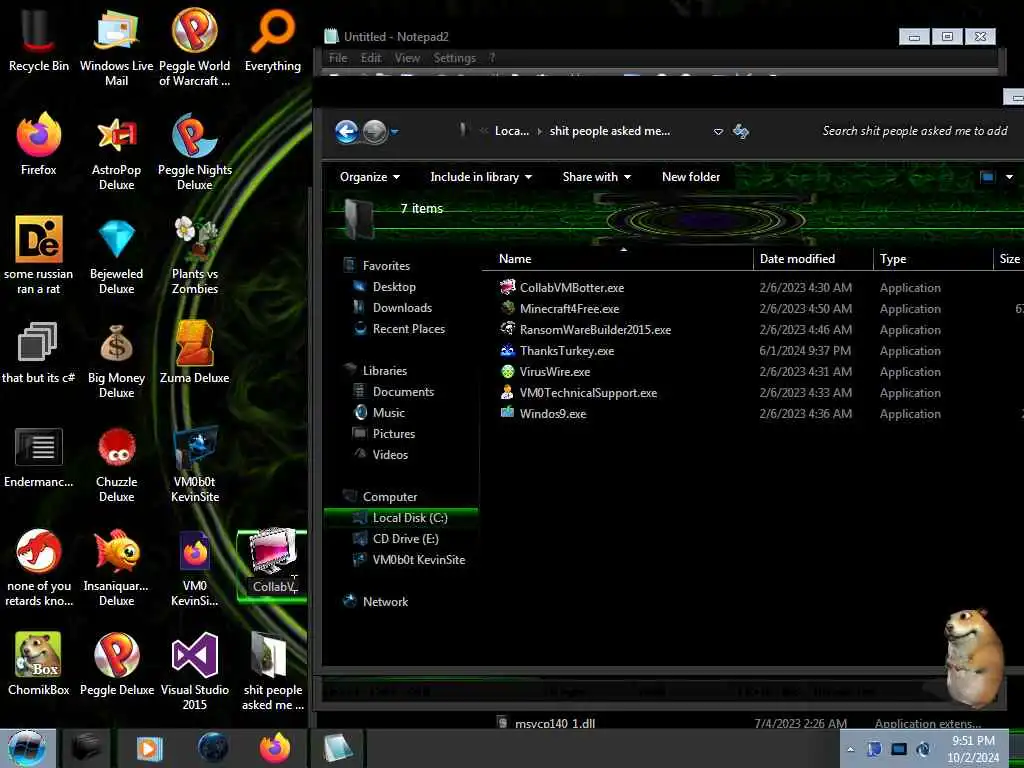Screen dimensions: 1024x768
Task: Open Notepad2 Edit menu
Action: click(371, 58)
